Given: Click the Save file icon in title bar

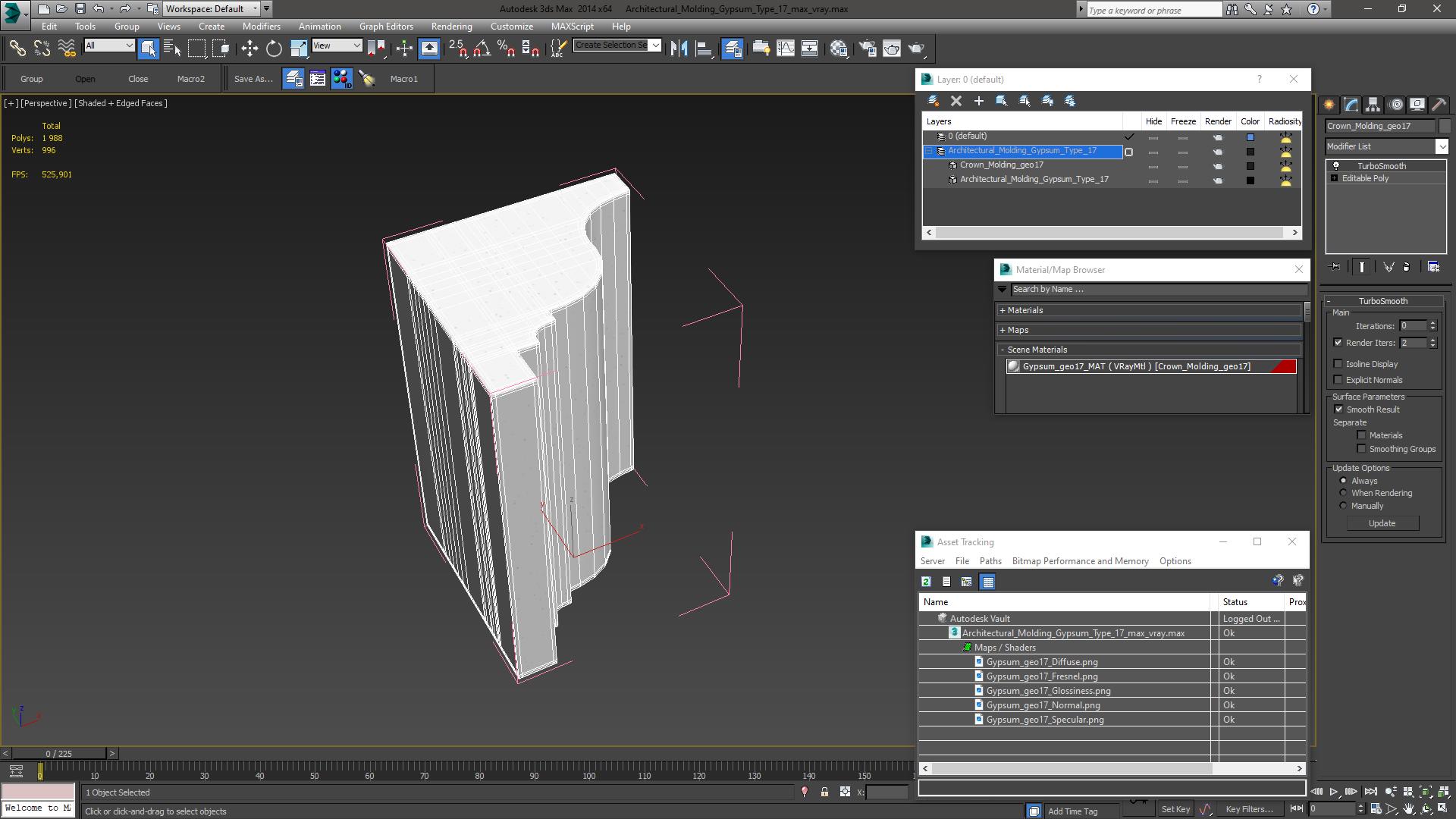Looking at the screenshot, I should click(80, 9).
